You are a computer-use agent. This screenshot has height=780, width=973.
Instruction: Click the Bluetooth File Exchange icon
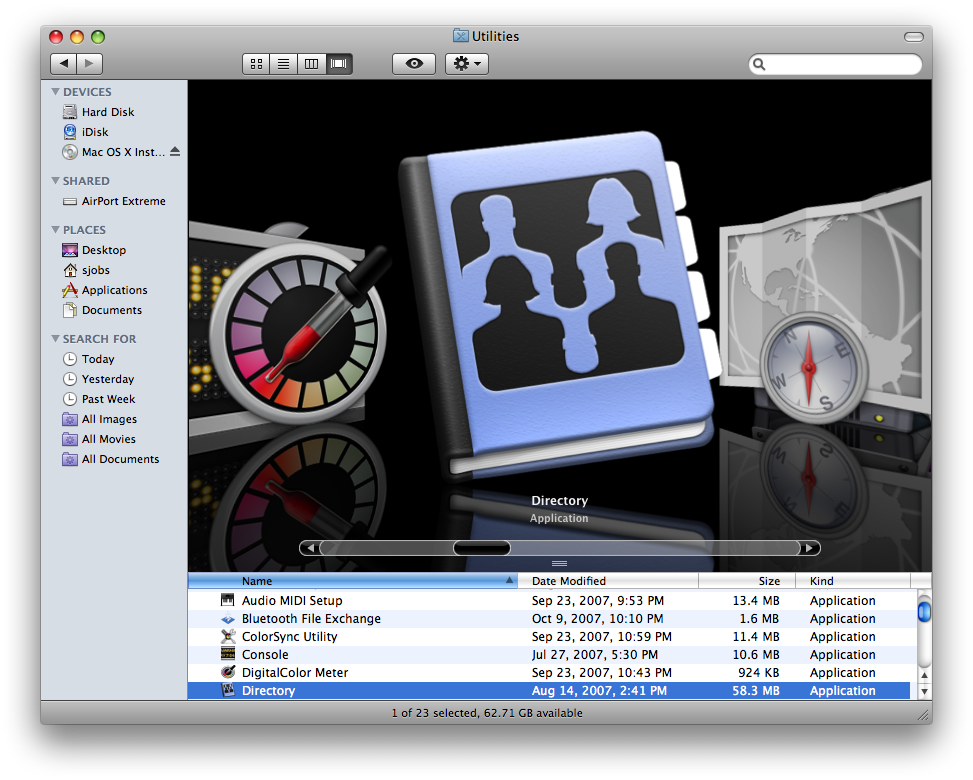point(228,619)
